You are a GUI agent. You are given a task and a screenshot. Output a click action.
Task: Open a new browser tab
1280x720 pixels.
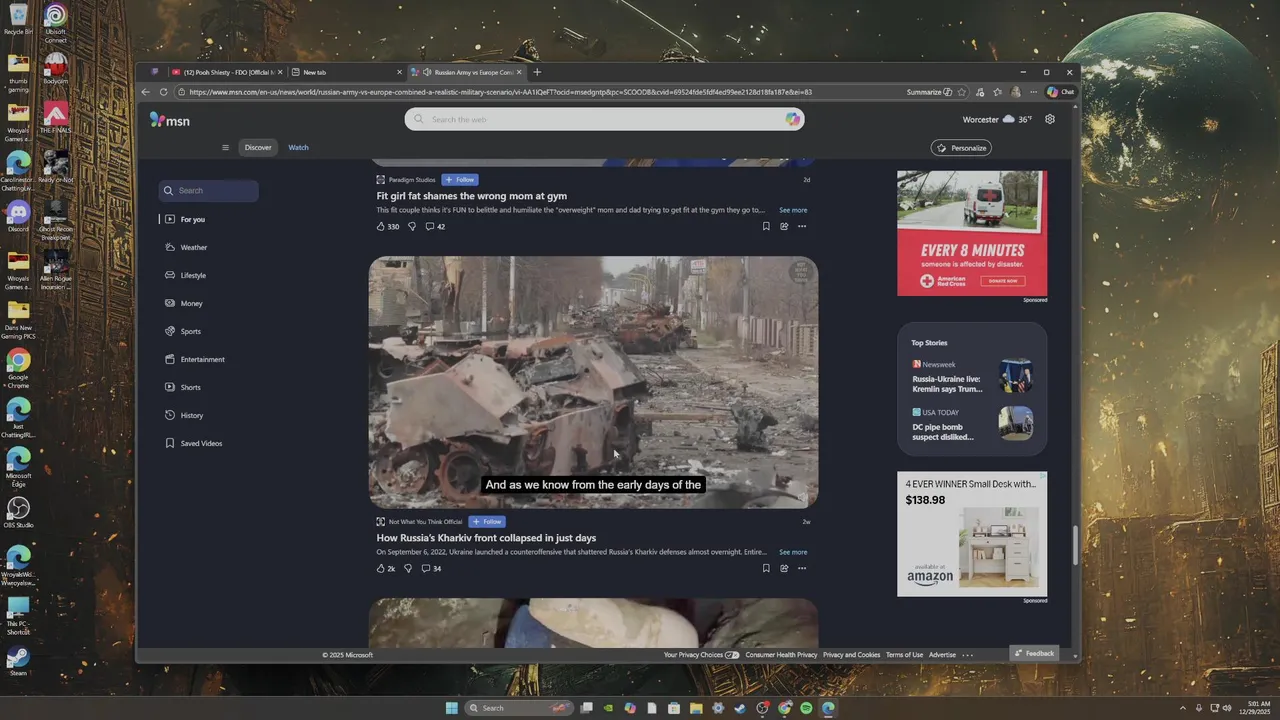537,72
